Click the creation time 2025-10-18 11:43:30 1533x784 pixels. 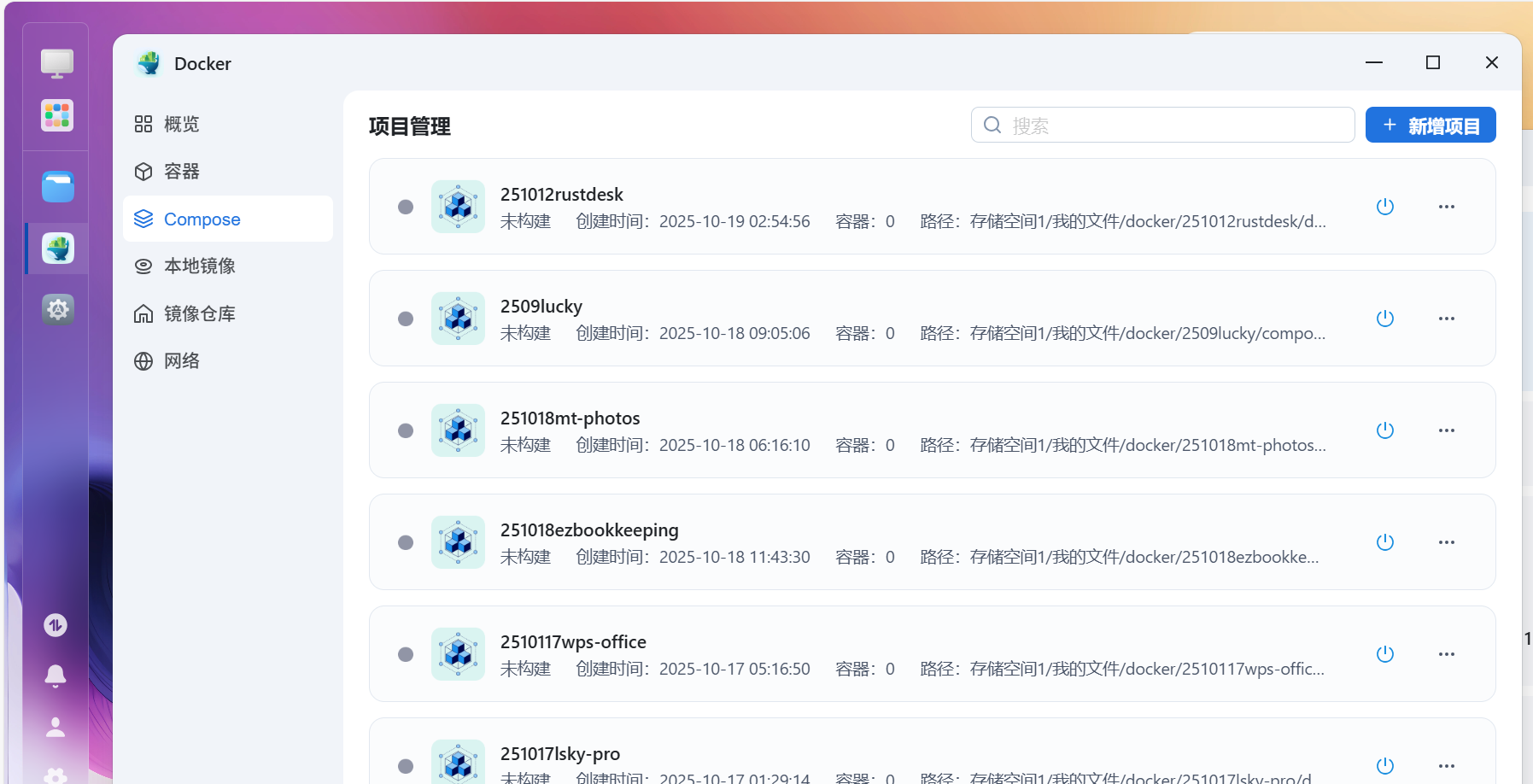pos(734,558)
